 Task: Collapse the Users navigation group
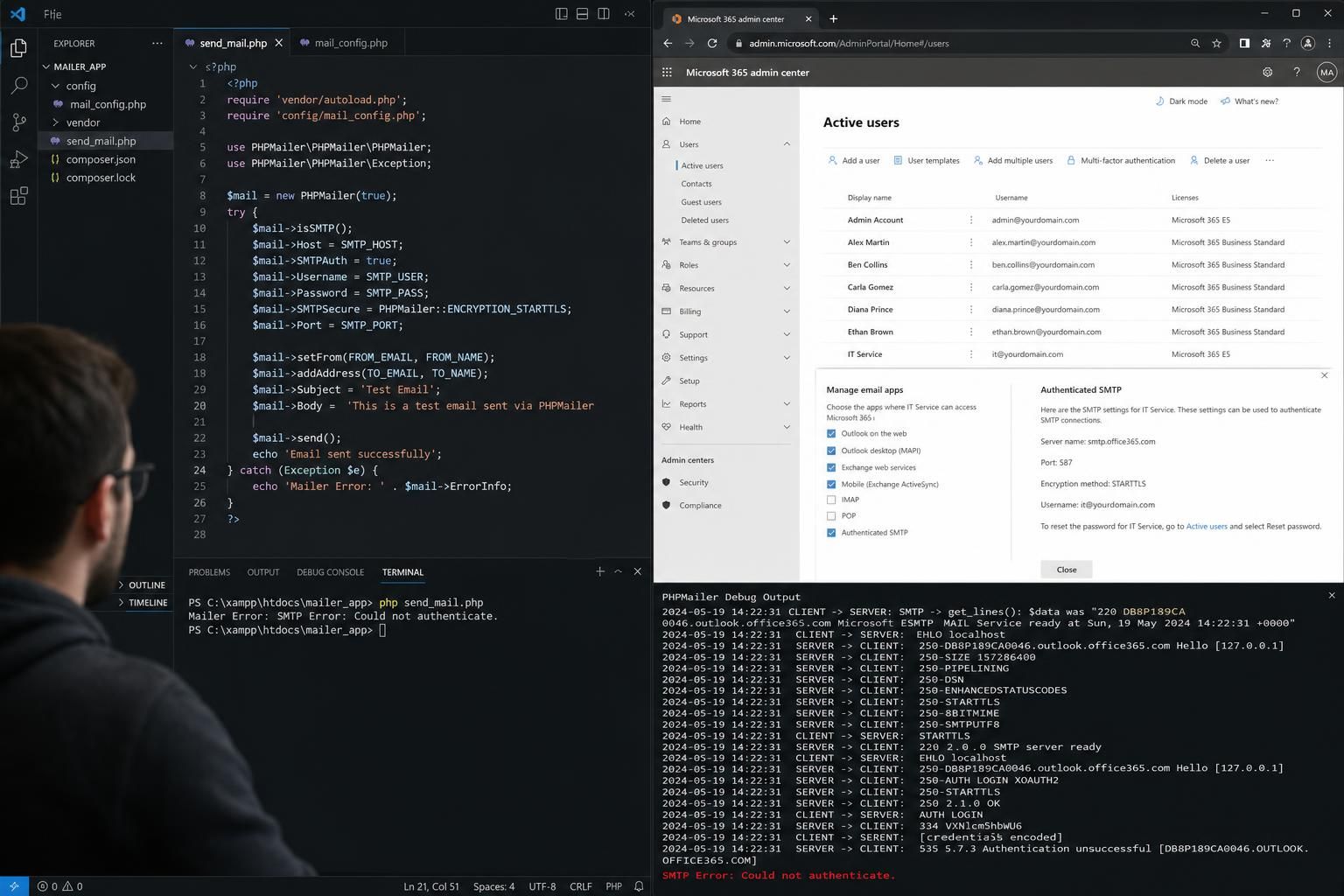(x=787, y=144)
